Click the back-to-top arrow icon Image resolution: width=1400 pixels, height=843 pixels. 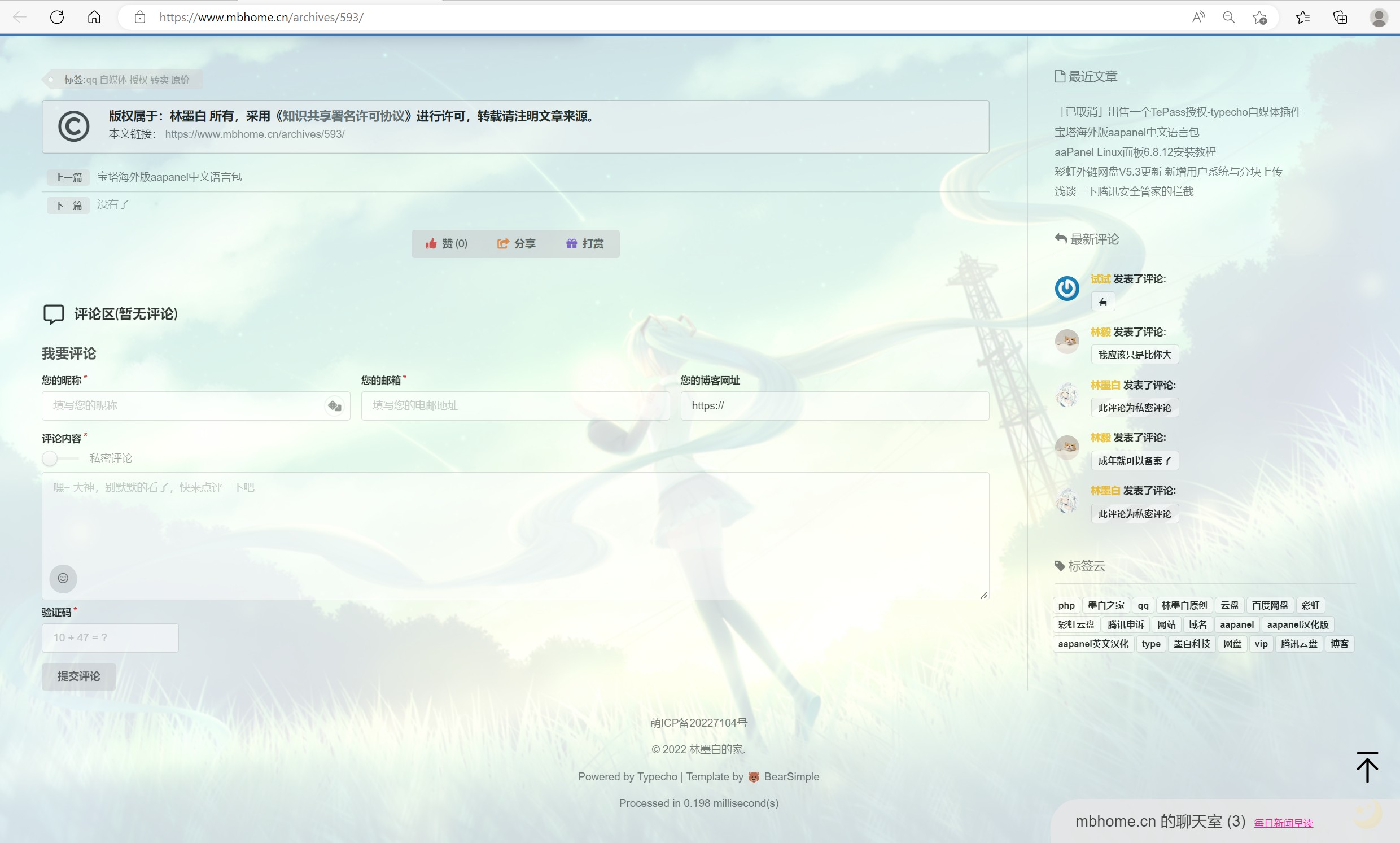[1367, 767]
